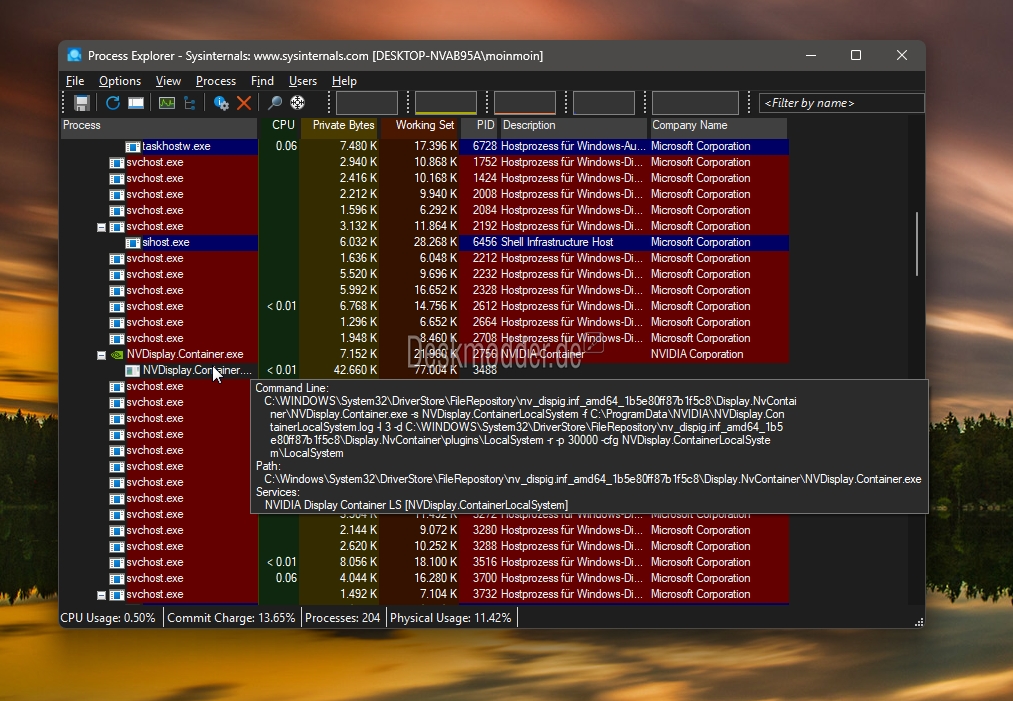Screen dimensions: 1013x701
Task: Click the Filter by name input field
Action: pos(841,103)
